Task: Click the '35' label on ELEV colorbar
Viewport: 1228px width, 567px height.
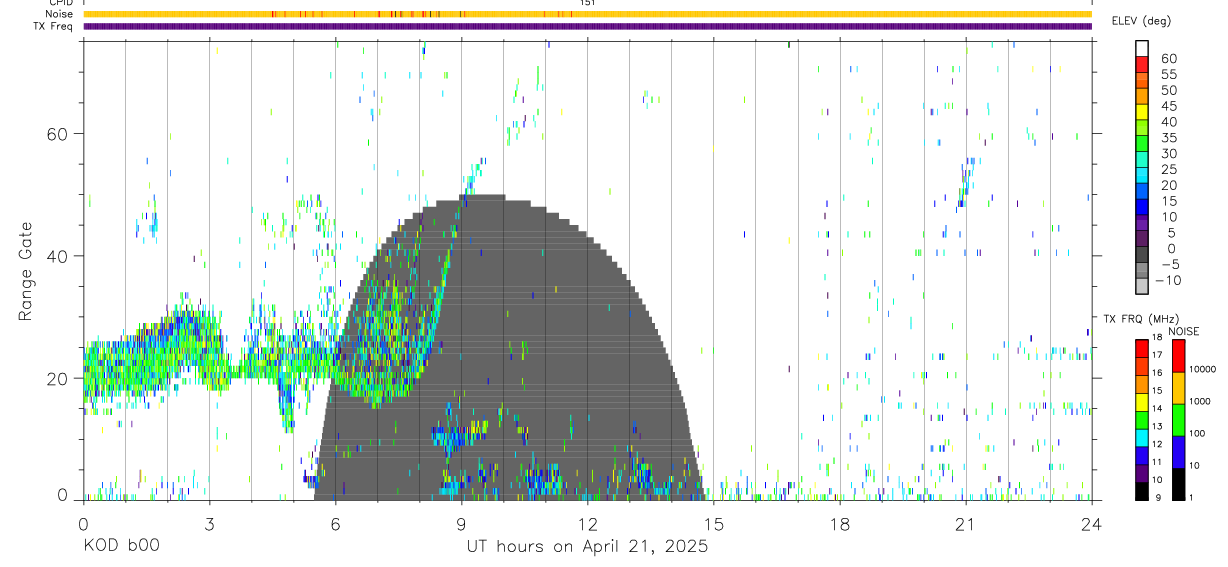Action: [x=1167, y=138]
